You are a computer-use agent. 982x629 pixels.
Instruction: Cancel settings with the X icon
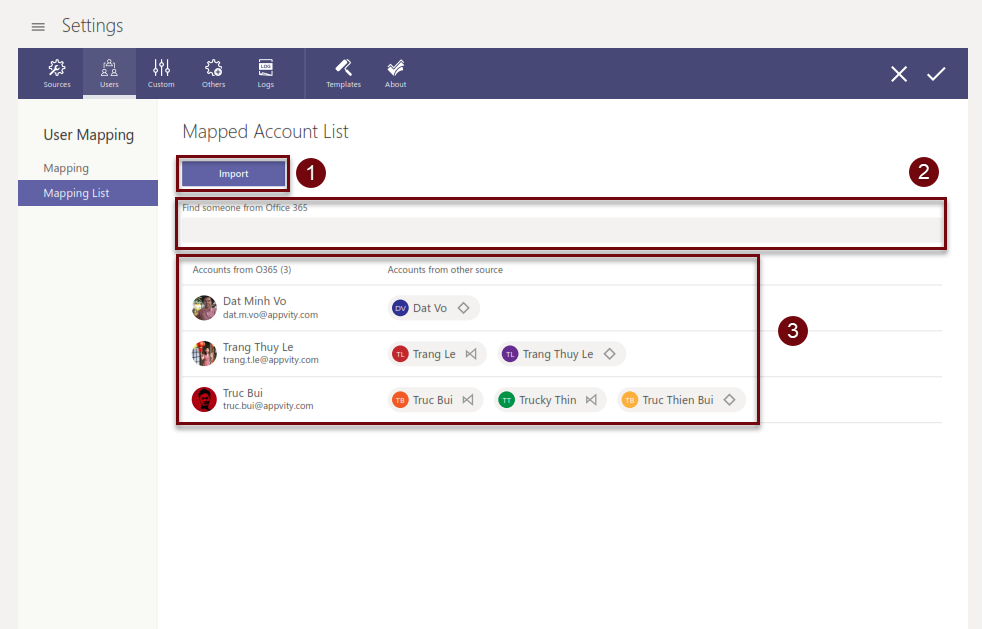pos(899,74)
